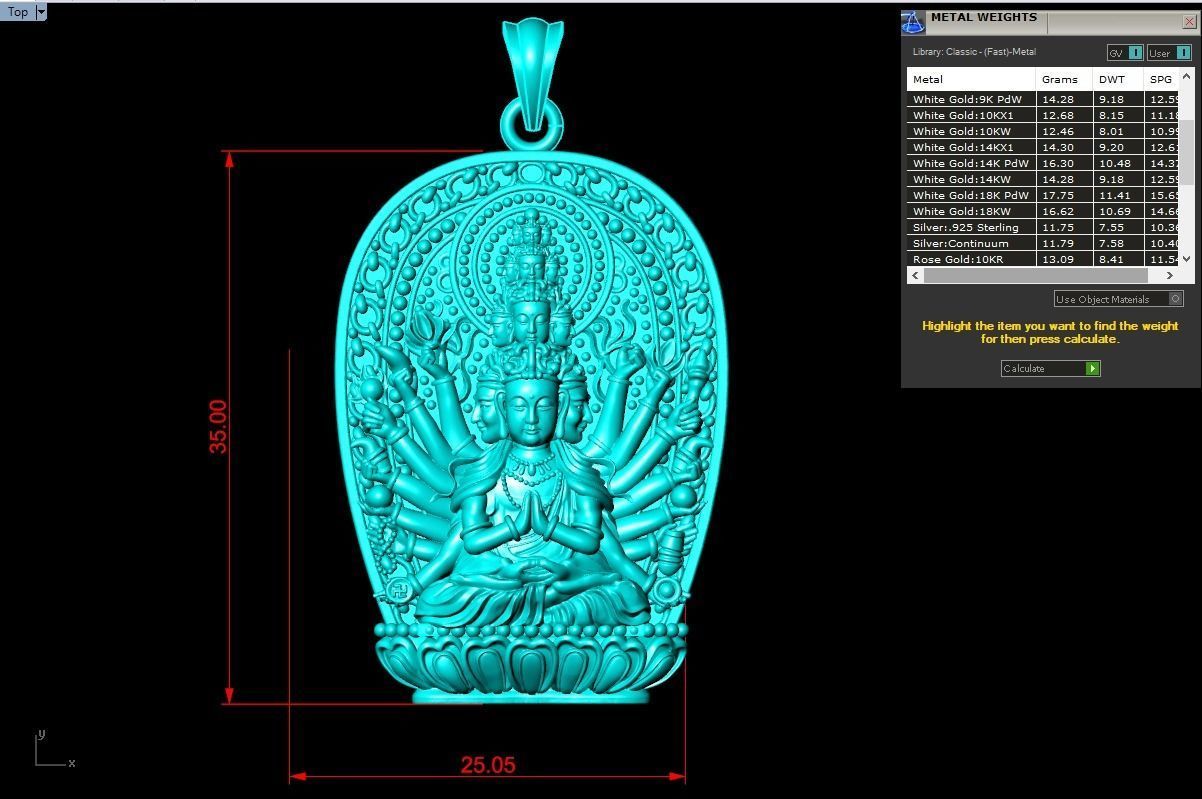
Task: Select the White Gold:9K PdW row
Action: (x=1044, y=99)
